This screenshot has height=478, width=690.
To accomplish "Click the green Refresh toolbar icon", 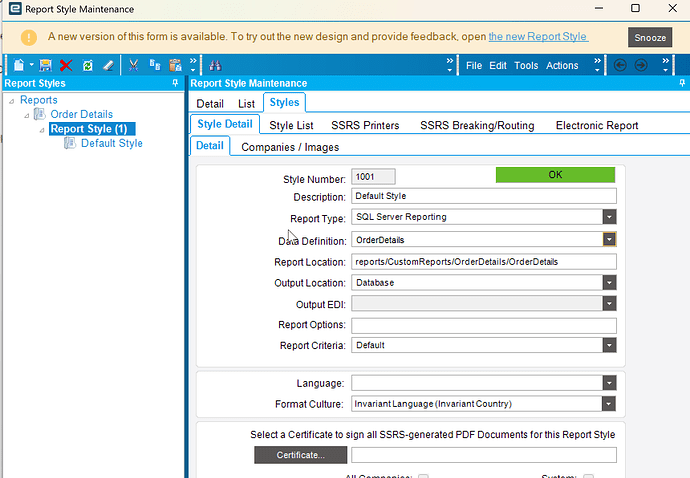I will coord(88,66).
